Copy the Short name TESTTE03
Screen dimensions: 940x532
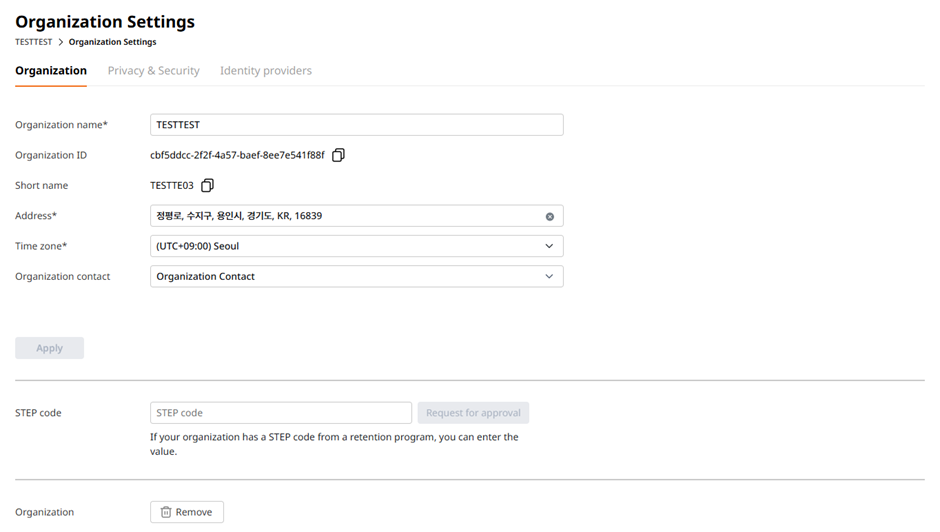(207, 185)
